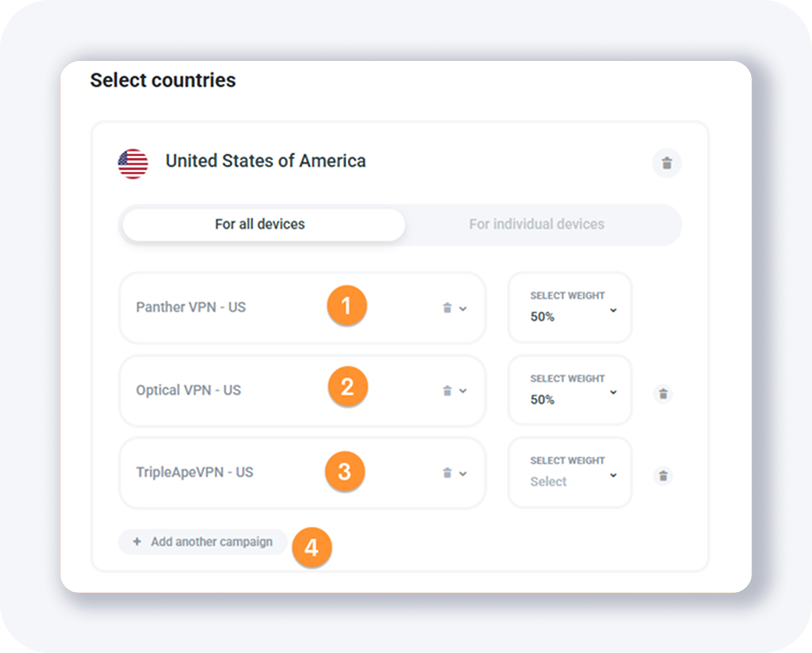The image size is (812, 653).
Task: Click the trash icon inside Optical VPN field
Action: tap(447, 391)
